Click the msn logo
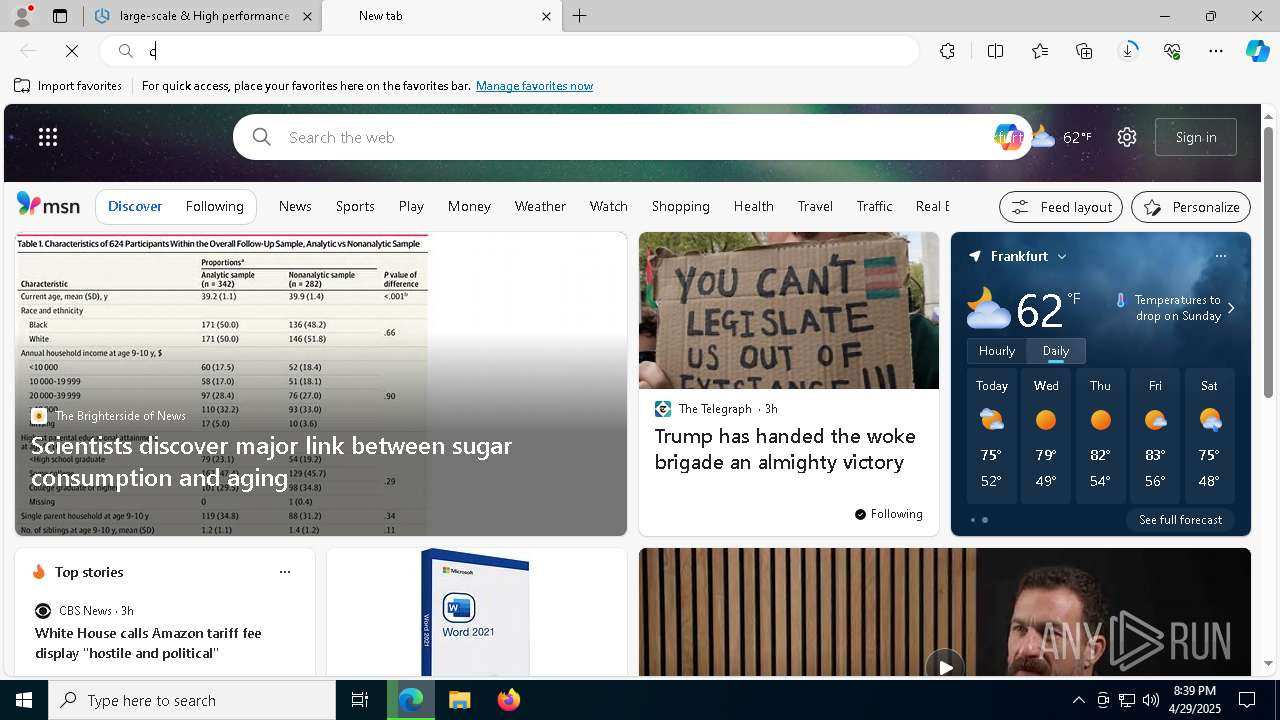The height and width of the screenshot is (720, 1280). [x=48, y=205]
